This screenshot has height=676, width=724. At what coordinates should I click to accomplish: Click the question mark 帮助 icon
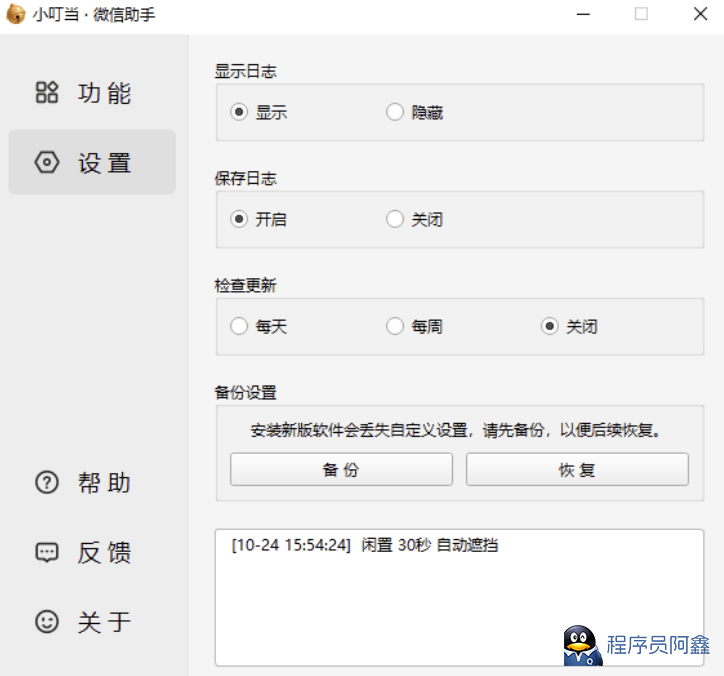[47, 483]
